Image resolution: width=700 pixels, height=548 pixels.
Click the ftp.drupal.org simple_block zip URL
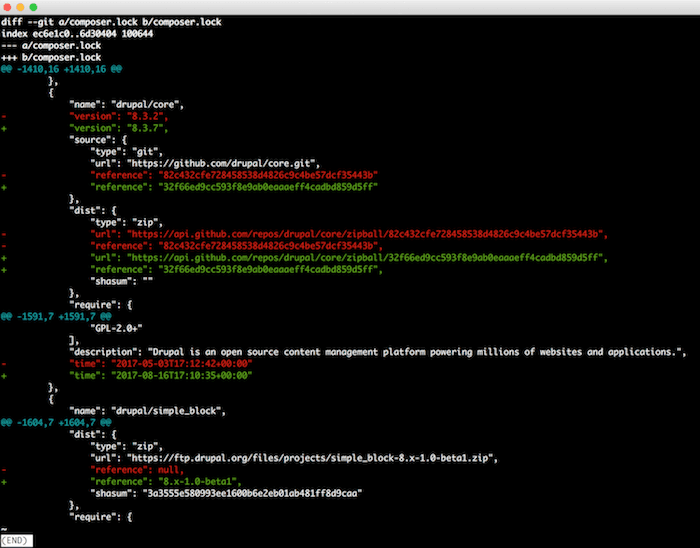312,458
